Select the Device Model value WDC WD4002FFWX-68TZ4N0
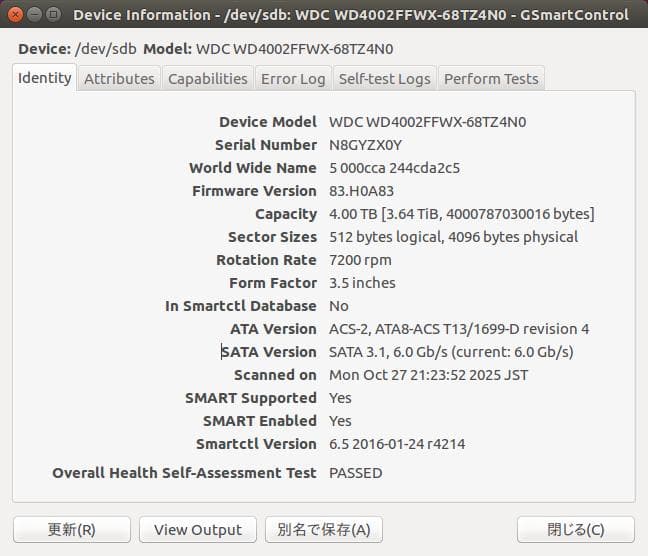 click(427, 122)
